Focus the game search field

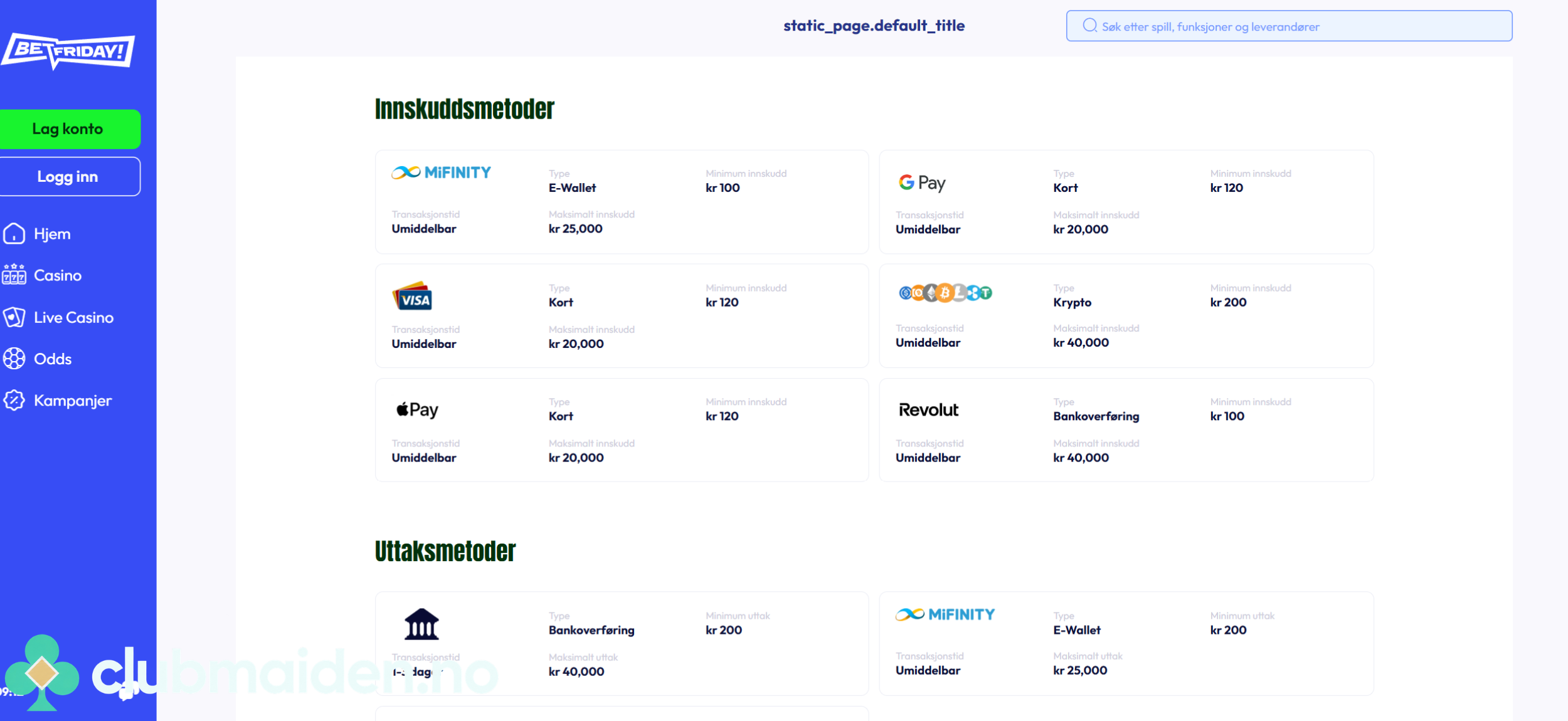[1289, 26]
